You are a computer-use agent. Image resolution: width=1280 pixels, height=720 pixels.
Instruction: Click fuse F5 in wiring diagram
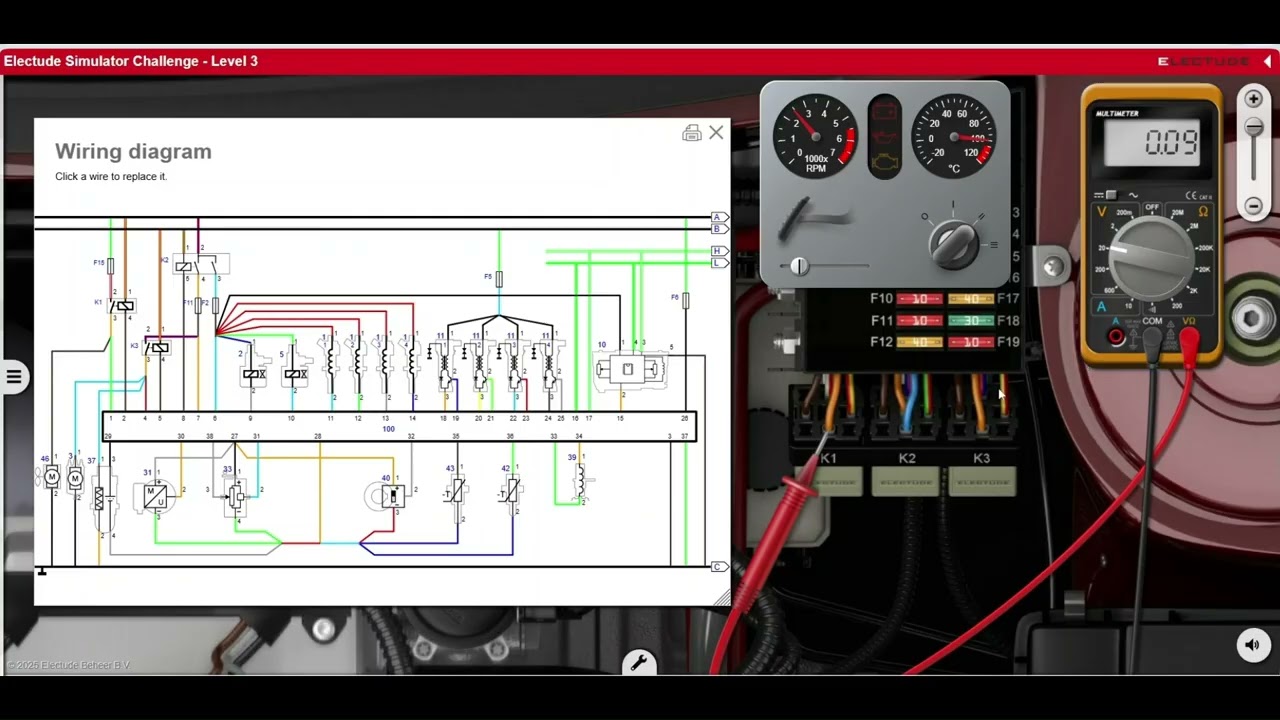(x=499, y=278)
